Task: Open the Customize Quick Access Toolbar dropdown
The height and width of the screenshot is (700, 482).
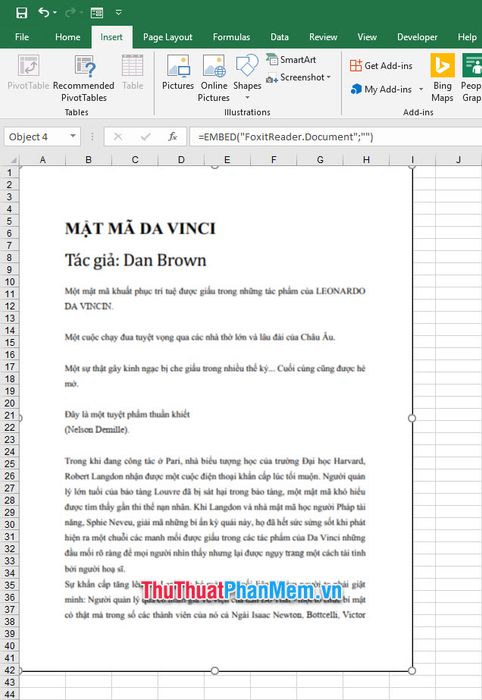Action: pos(119,12)
